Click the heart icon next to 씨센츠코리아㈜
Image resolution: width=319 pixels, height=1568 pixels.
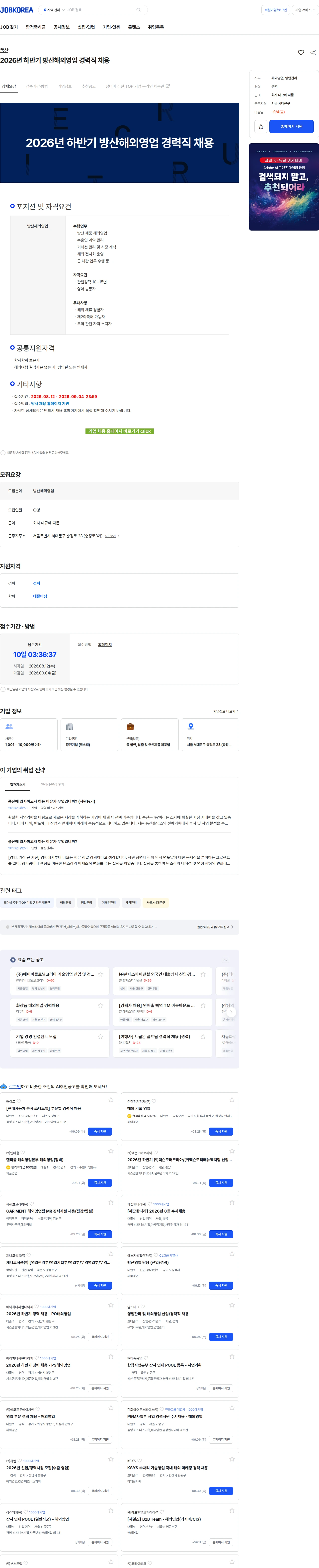point(32,1204)
